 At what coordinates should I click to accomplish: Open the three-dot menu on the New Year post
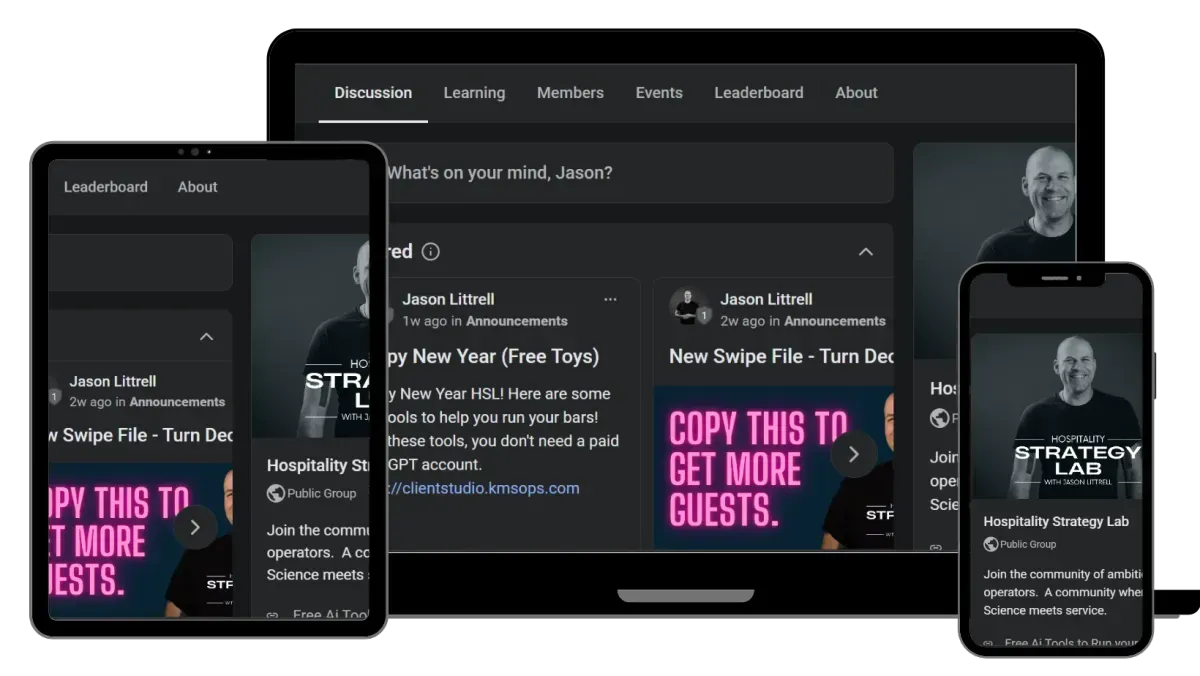(610, 299)
